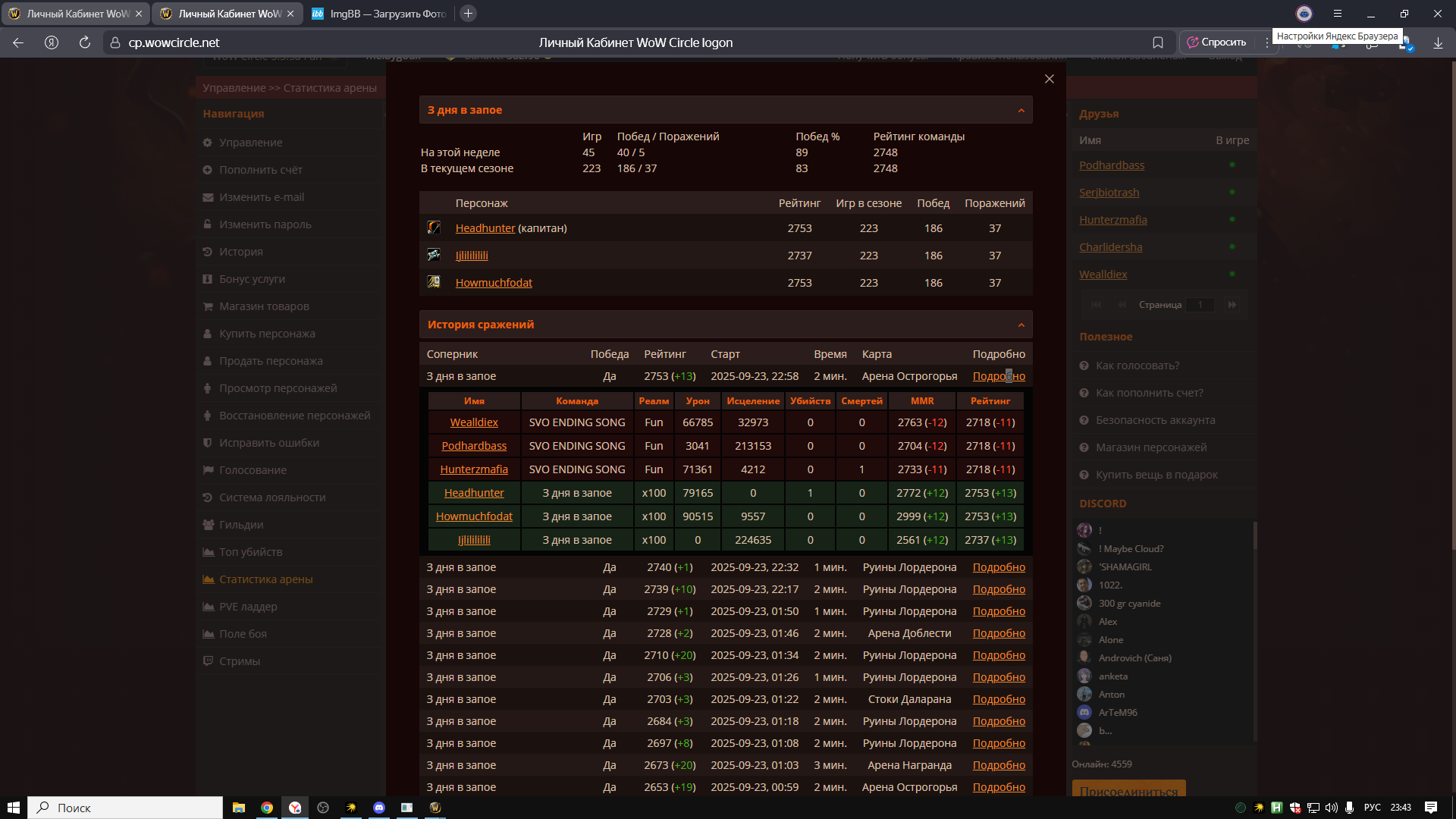Image resolution: width=1456 pixels, height=819 pixels.
Task: Open Подробно for the 22:58 match
Action: (999, 376)
